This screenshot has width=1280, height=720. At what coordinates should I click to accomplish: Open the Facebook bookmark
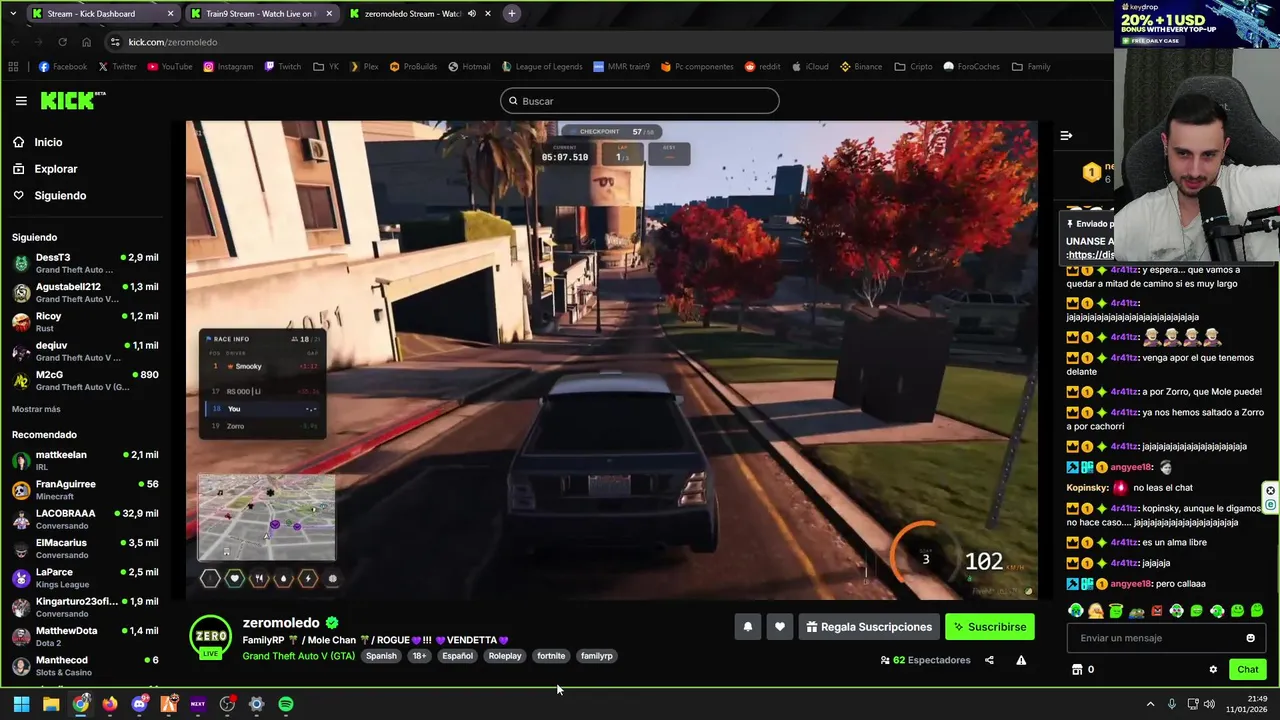63,67
